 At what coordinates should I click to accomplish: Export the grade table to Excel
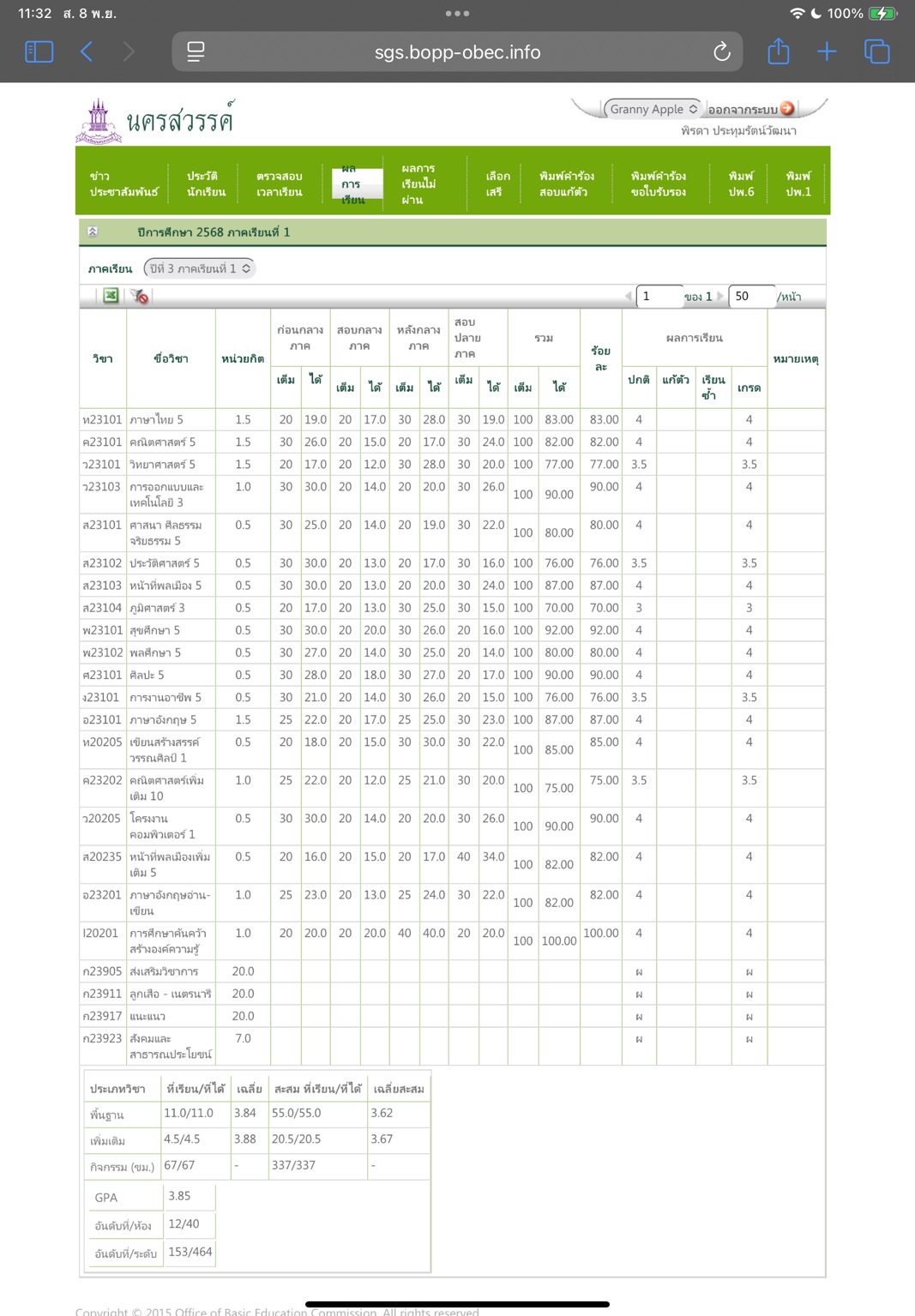click(111, 296)
